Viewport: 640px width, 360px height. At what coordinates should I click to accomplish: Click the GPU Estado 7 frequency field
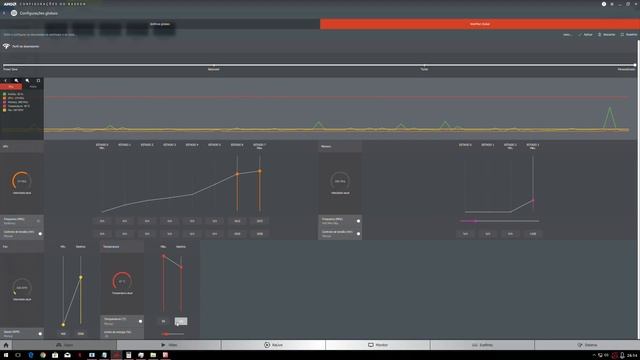click(260, 221)
